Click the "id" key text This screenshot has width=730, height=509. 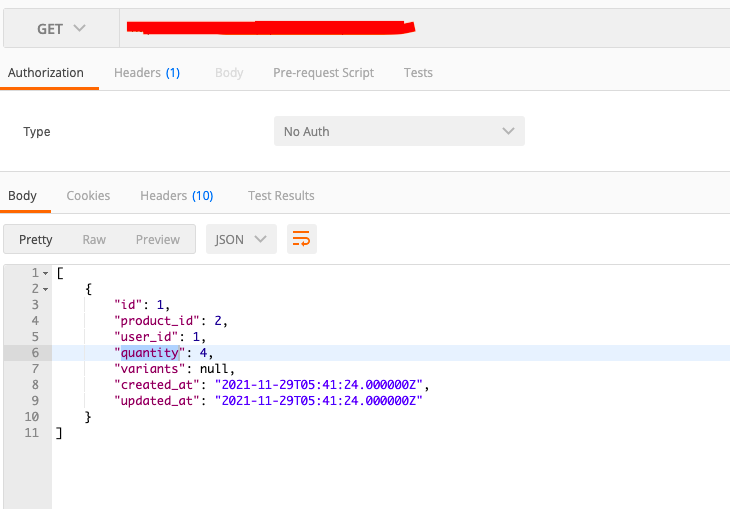click(x=128, y=305)
